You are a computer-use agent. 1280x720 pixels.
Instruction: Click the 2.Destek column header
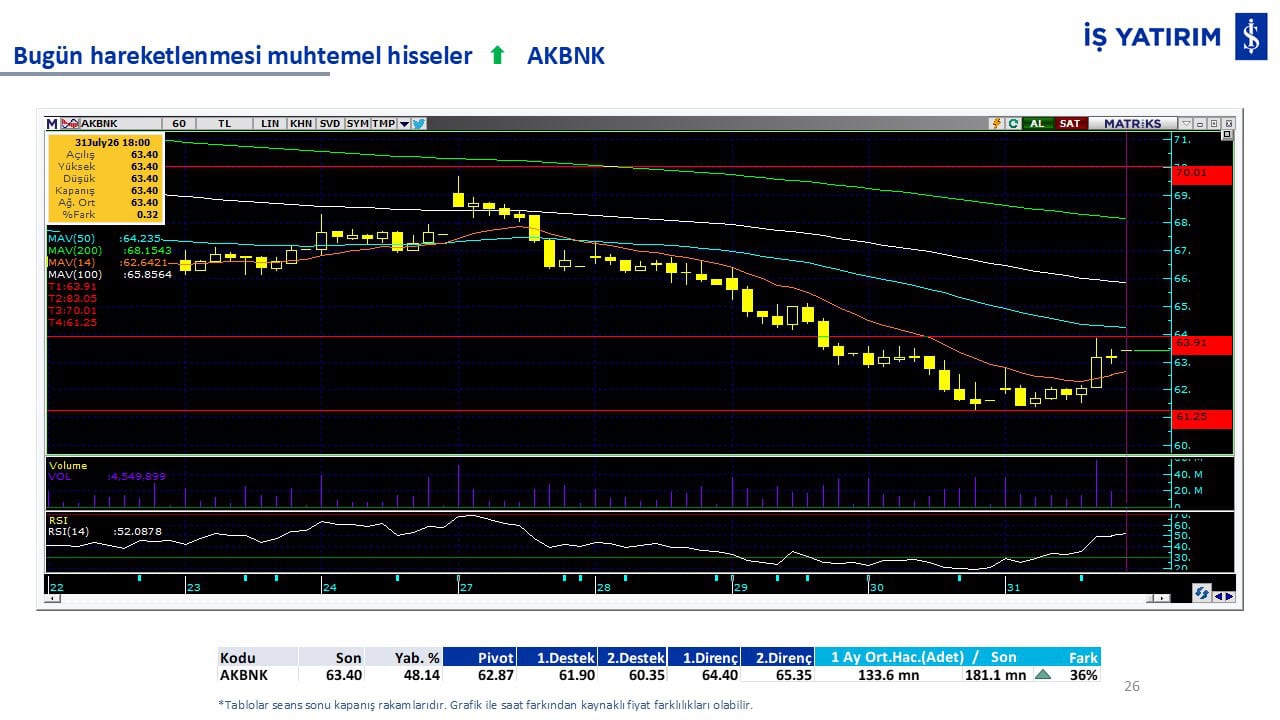click(x=633, y=657)
